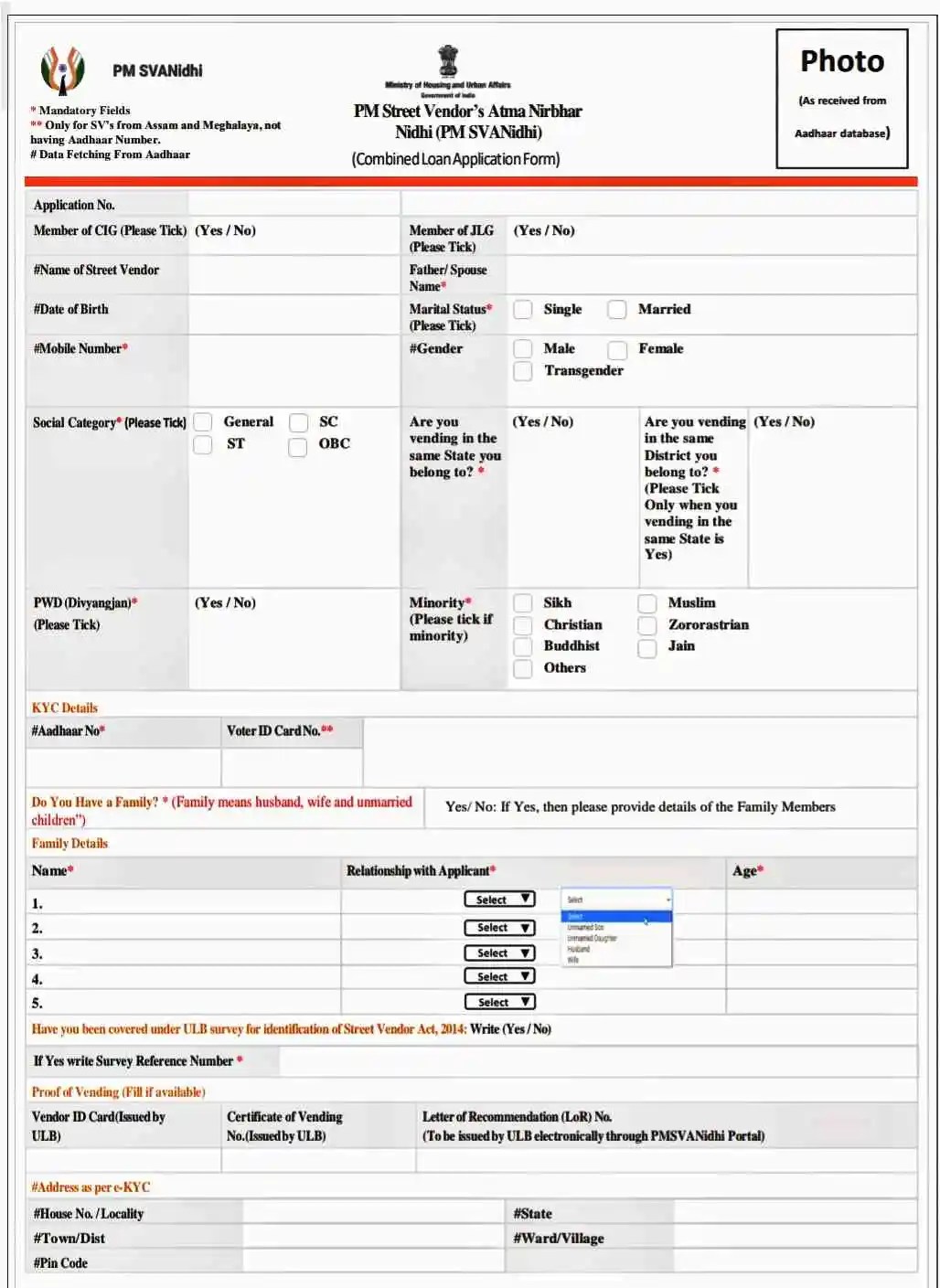Tick the SC category checkbox
940x1288 pixels.
[297, 422]
